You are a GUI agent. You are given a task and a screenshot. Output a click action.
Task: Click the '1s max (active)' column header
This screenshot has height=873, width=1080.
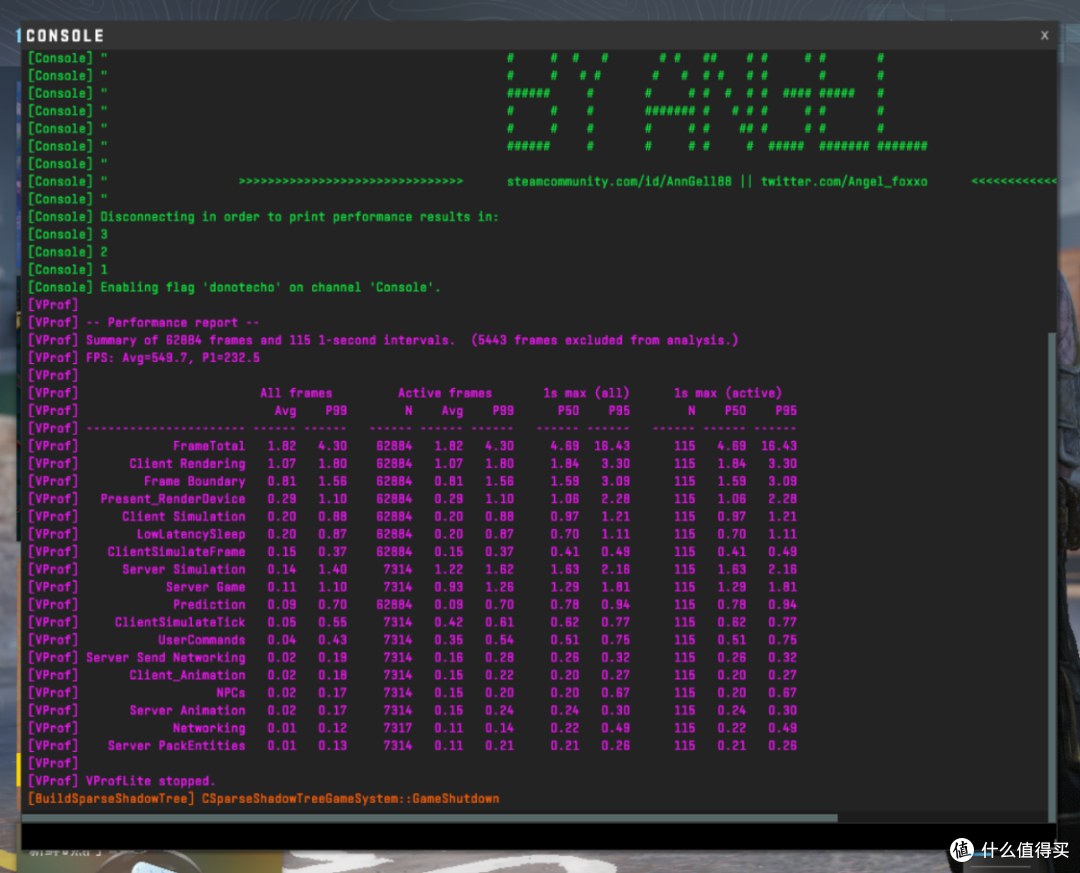pyautogui.click(x=727, y=393)
